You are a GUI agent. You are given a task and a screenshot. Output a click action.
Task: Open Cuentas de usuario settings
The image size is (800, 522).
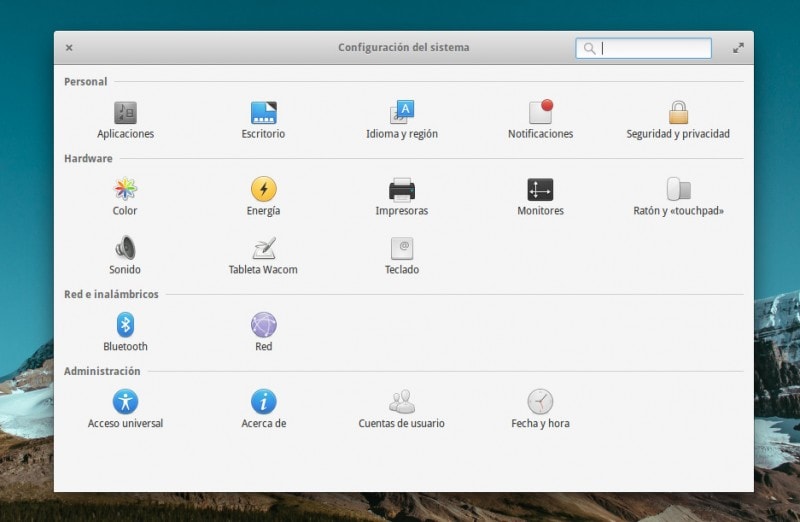click(x=402, y=402)
